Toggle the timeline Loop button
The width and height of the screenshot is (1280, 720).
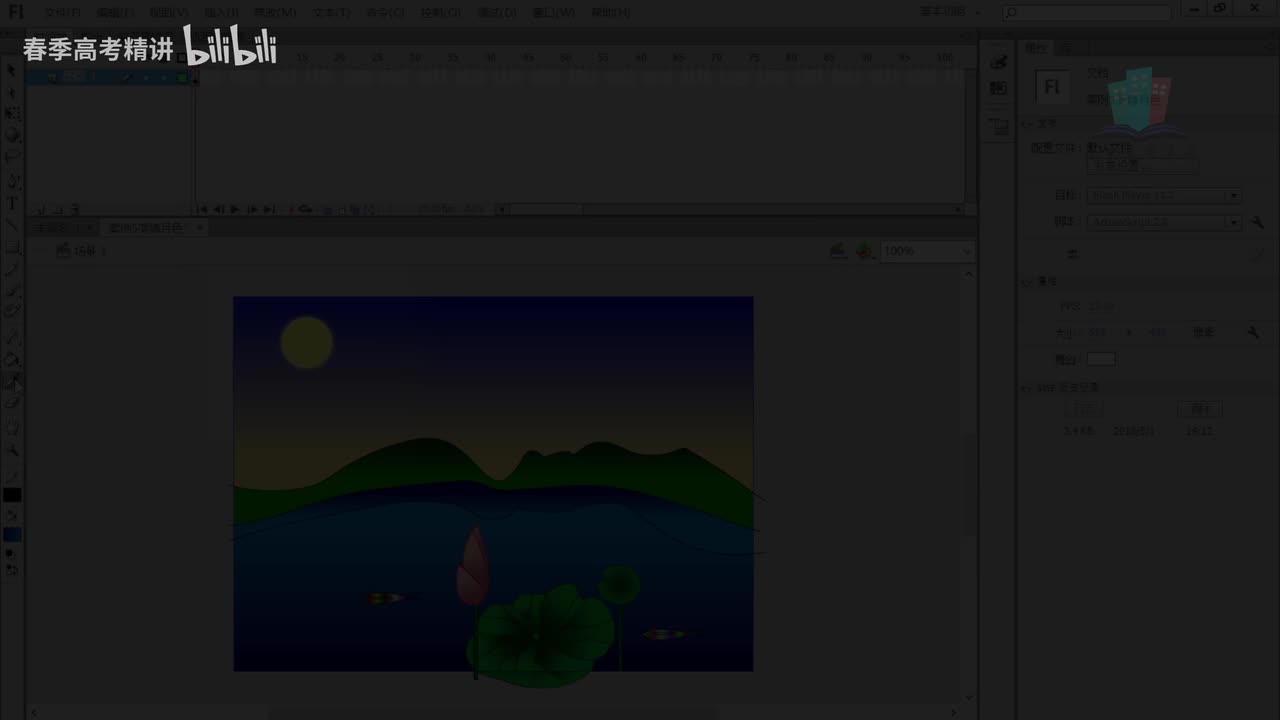point(305,210)
